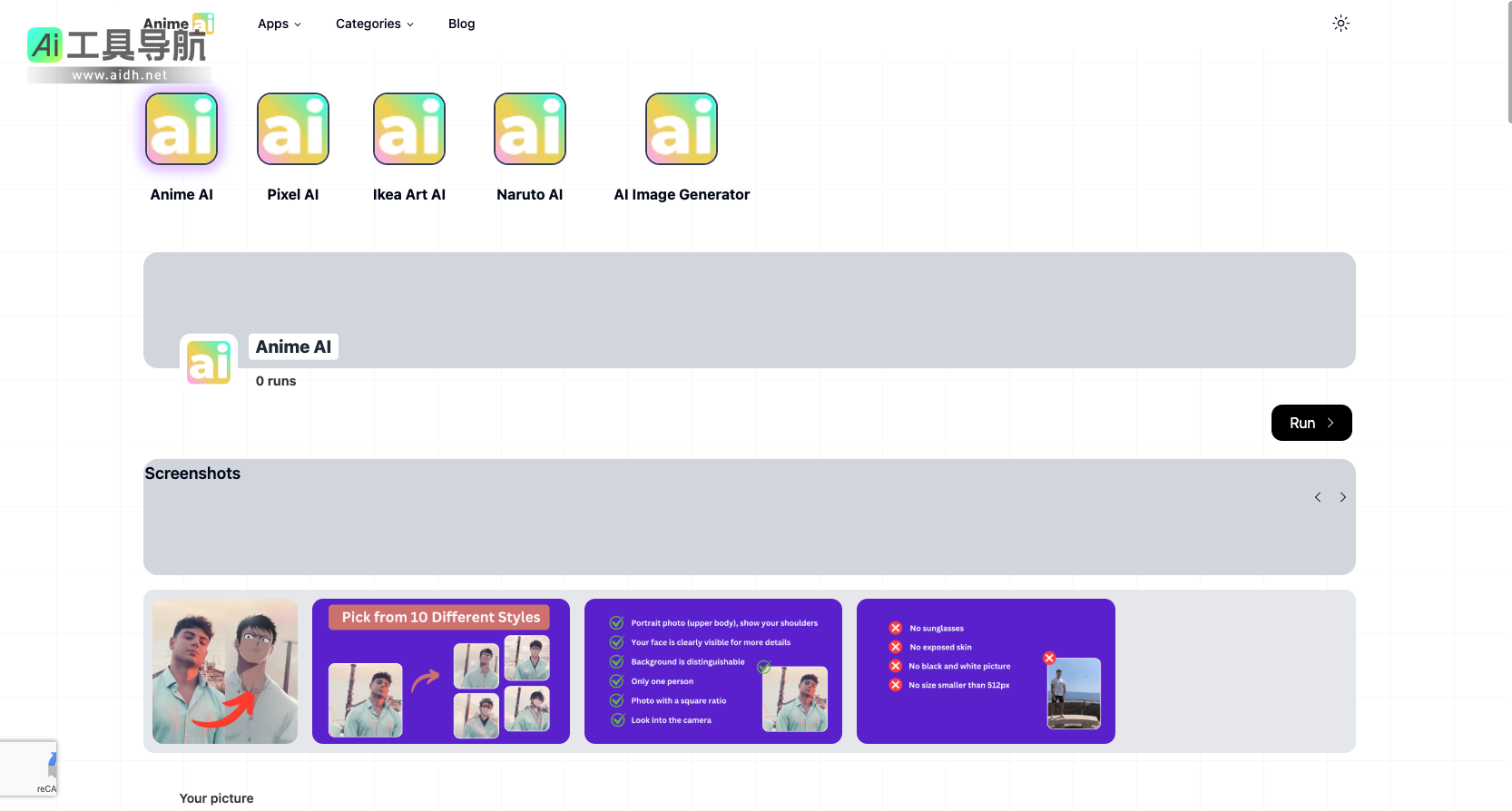This screenshot has width=1512, height=811.
Task: Open the Pick from 10 Different Styles screenshot
Action: (441, 671)
